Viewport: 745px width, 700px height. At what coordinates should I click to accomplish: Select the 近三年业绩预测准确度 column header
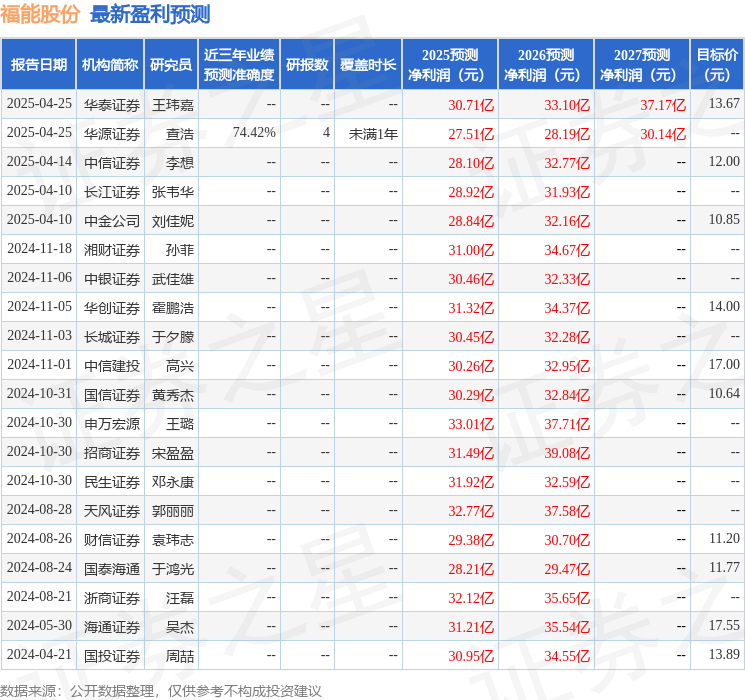[x=239, y=65]
